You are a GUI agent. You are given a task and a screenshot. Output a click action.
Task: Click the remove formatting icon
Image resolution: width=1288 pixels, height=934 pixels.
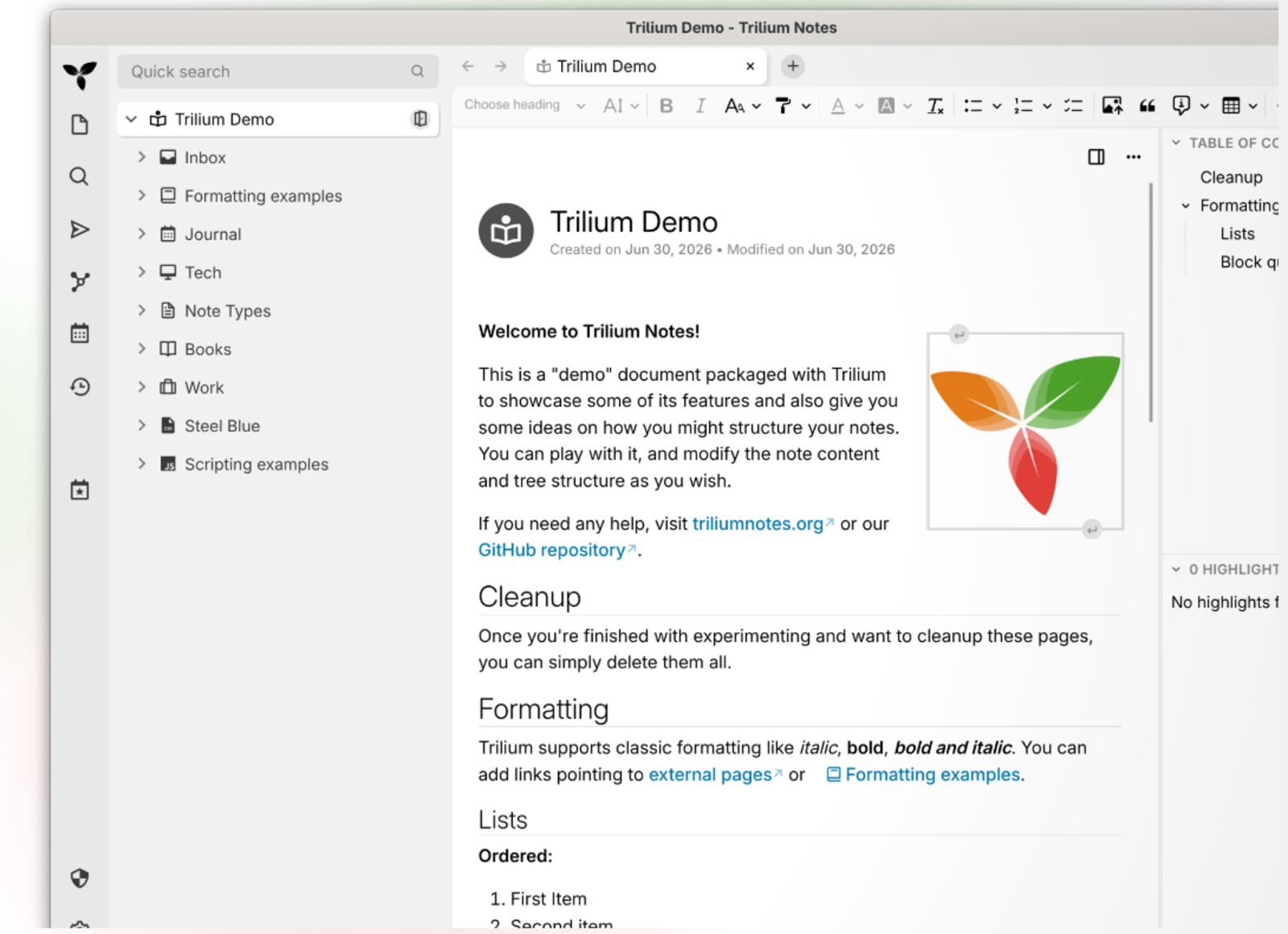click(x=935, y=105)
